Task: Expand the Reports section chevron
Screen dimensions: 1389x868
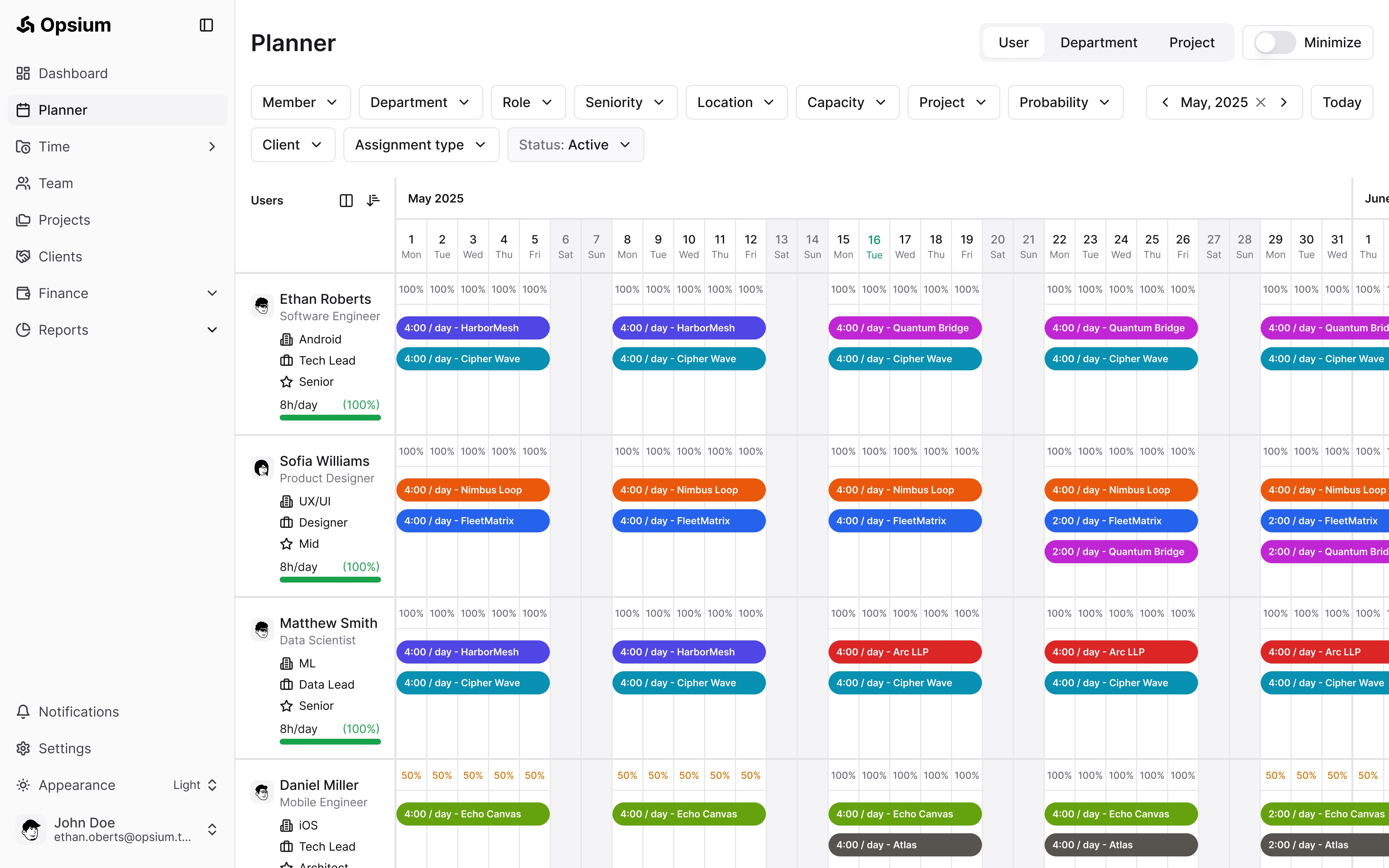Action: point(212,330)
